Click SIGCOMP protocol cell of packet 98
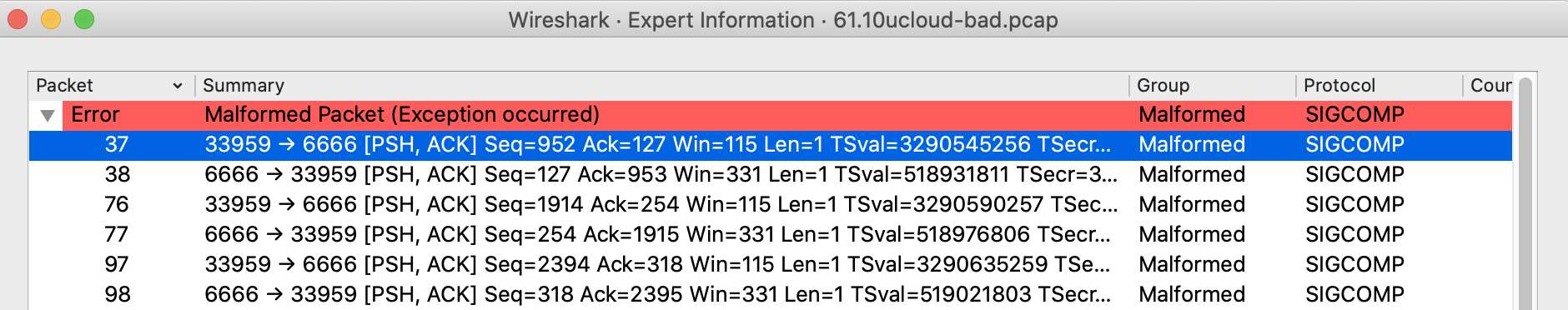 (x=1354, y=295)
